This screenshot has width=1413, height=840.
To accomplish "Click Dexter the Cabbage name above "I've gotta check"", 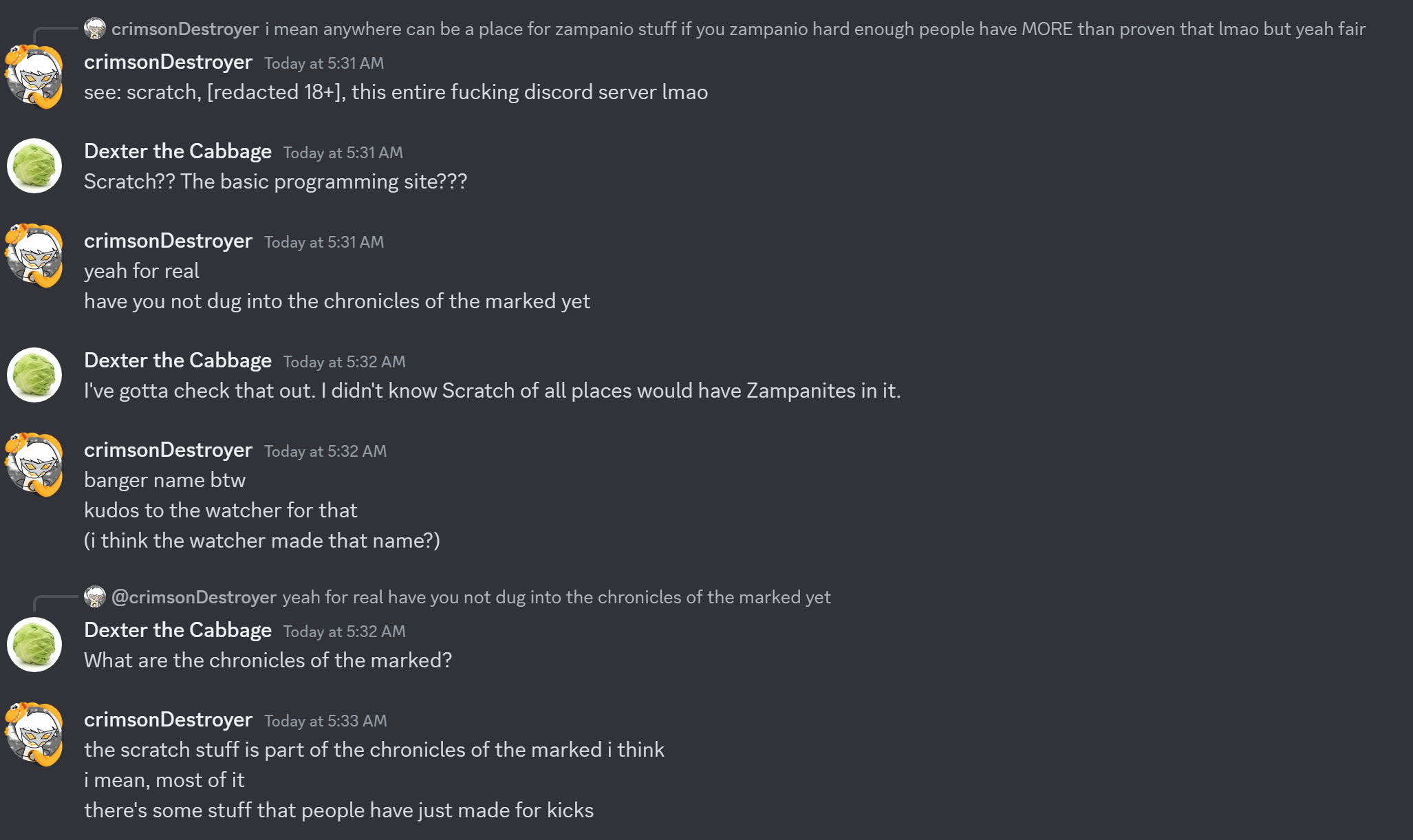I will tap(177, 360).
